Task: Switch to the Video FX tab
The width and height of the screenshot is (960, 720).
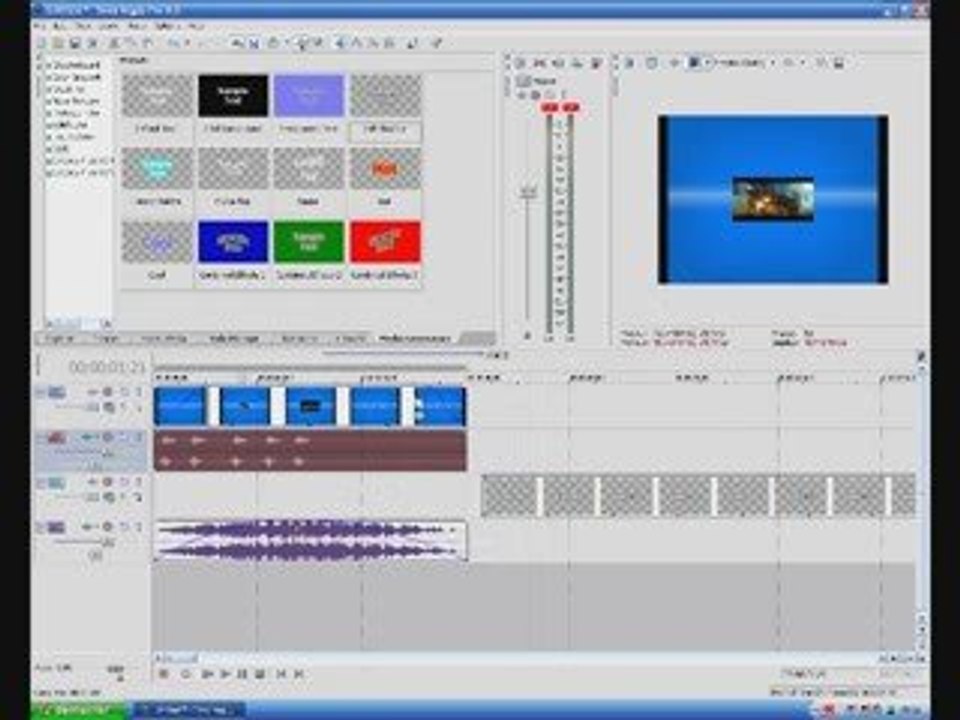Action: tap(350, 339)
